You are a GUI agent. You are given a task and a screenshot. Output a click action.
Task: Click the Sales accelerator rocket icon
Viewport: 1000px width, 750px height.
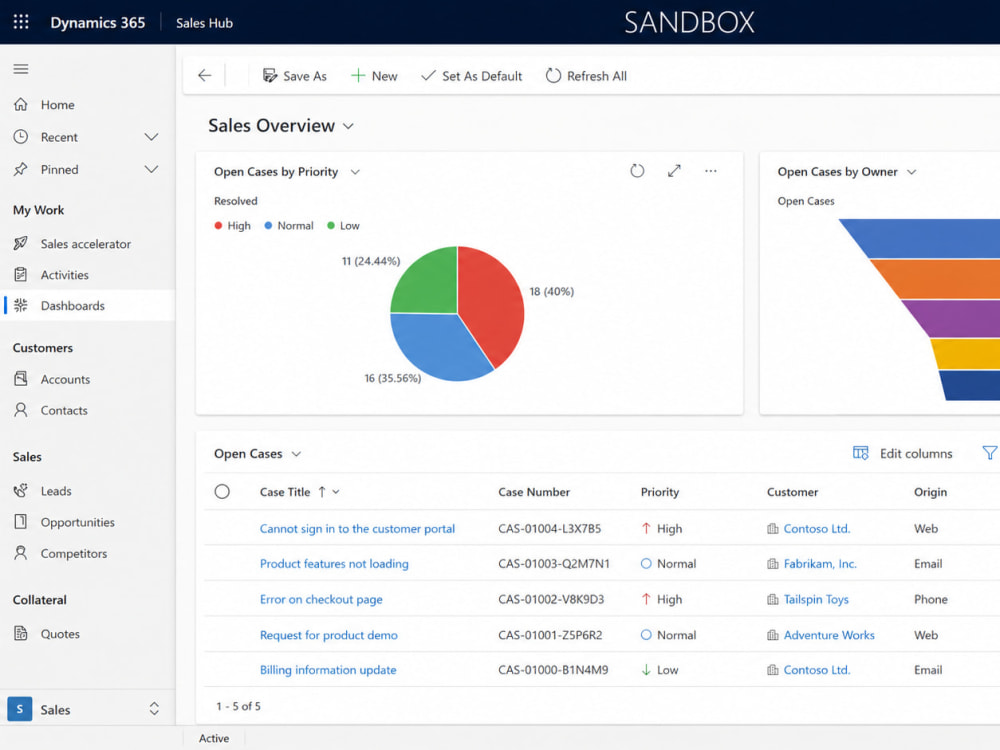click(21, 243)
